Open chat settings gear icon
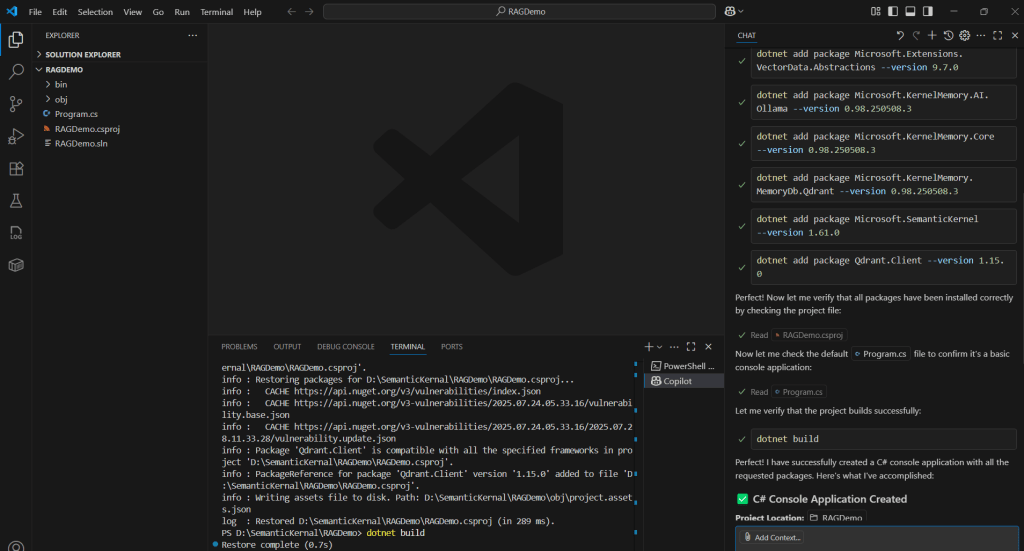This screenshot has height=551, width=1024. [965, 35]
